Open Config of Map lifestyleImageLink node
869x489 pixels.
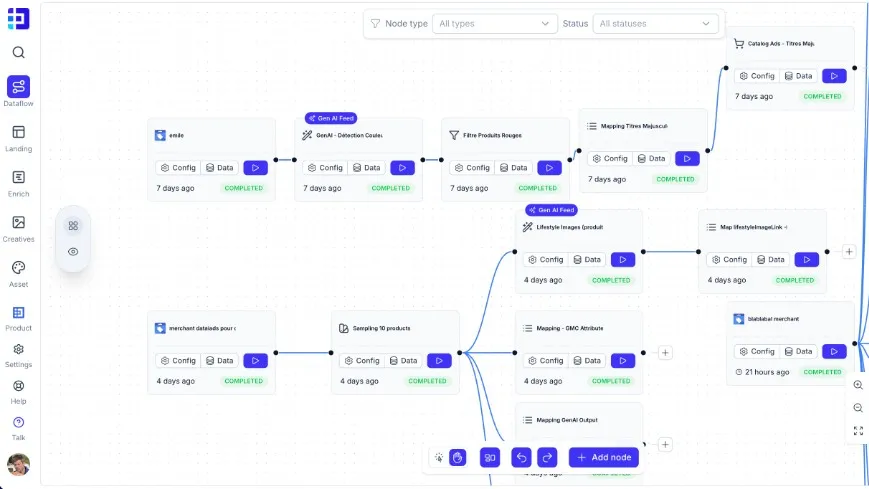[729, 259]
